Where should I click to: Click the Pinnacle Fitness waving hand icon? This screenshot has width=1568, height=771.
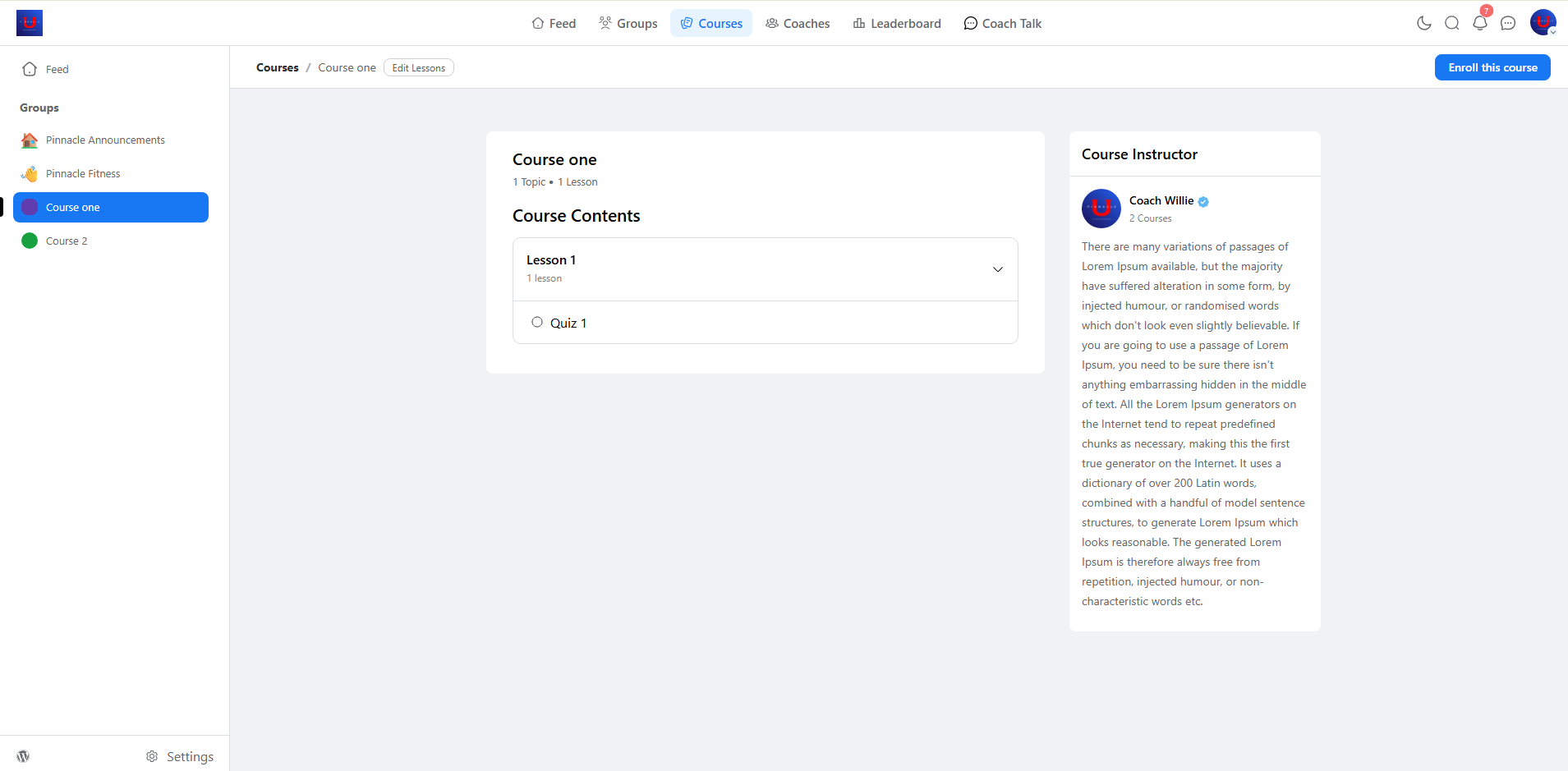coord(30,174)
